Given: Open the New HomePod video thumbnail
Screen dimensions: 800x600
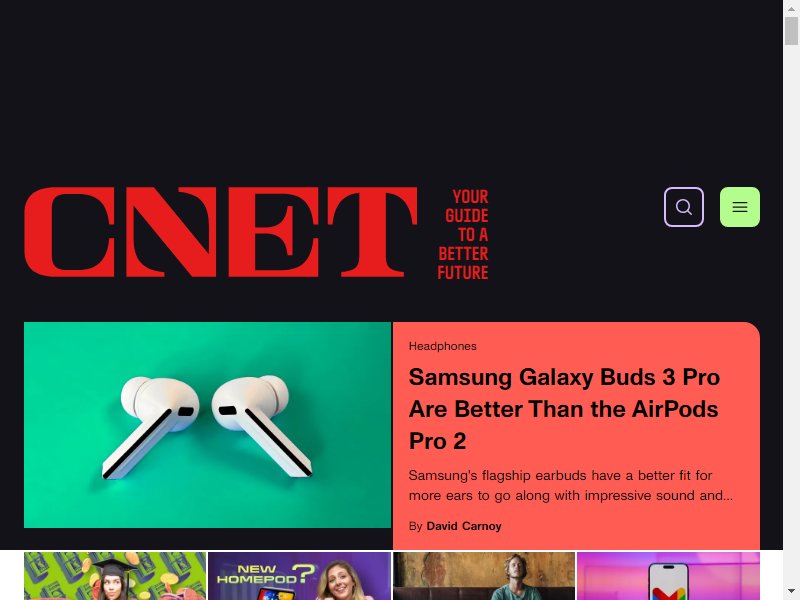Looking at the screenshot, I should (x=299, y=576).
